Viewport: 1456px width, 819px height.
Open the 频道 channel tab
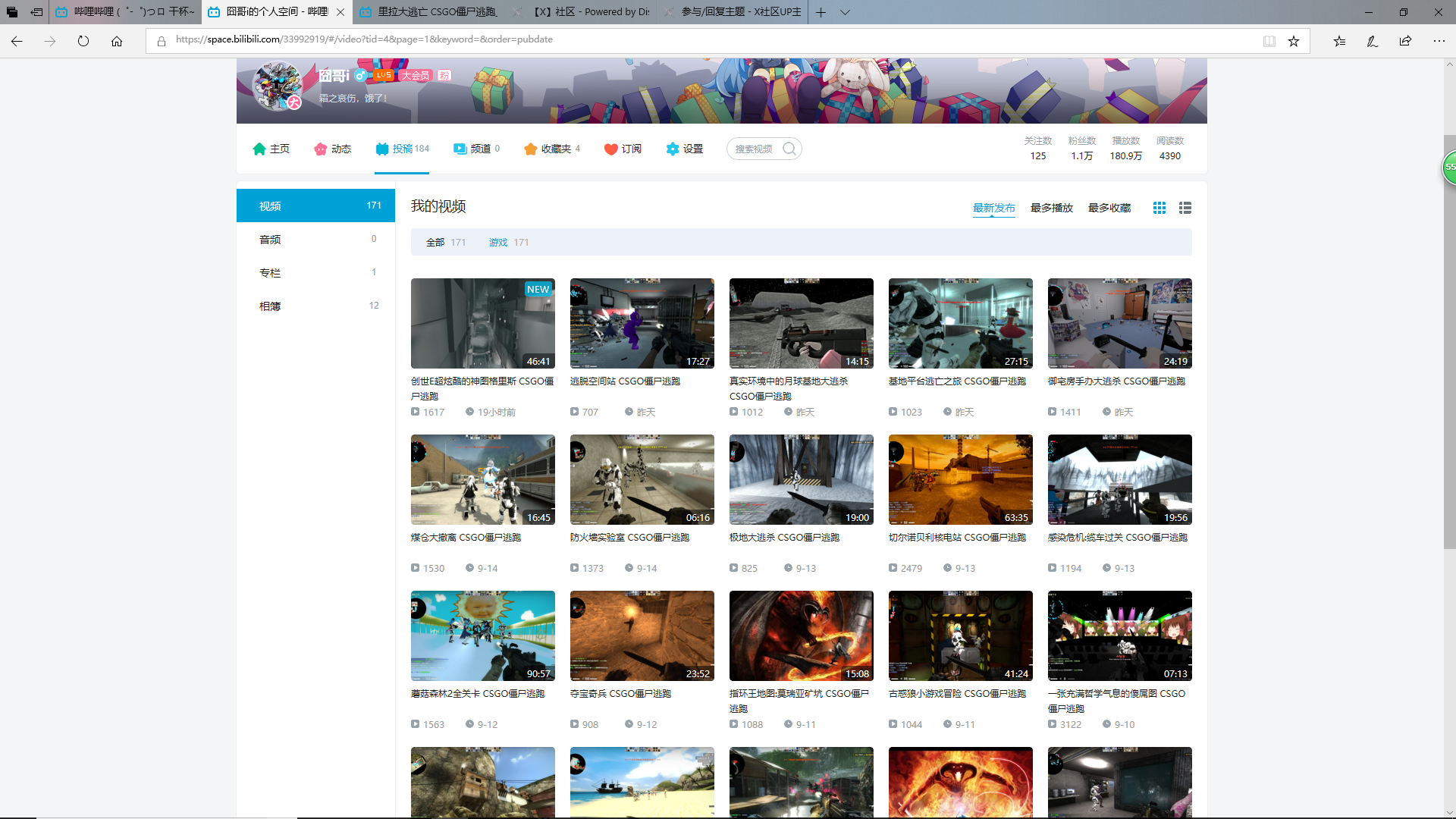point(476,149)
